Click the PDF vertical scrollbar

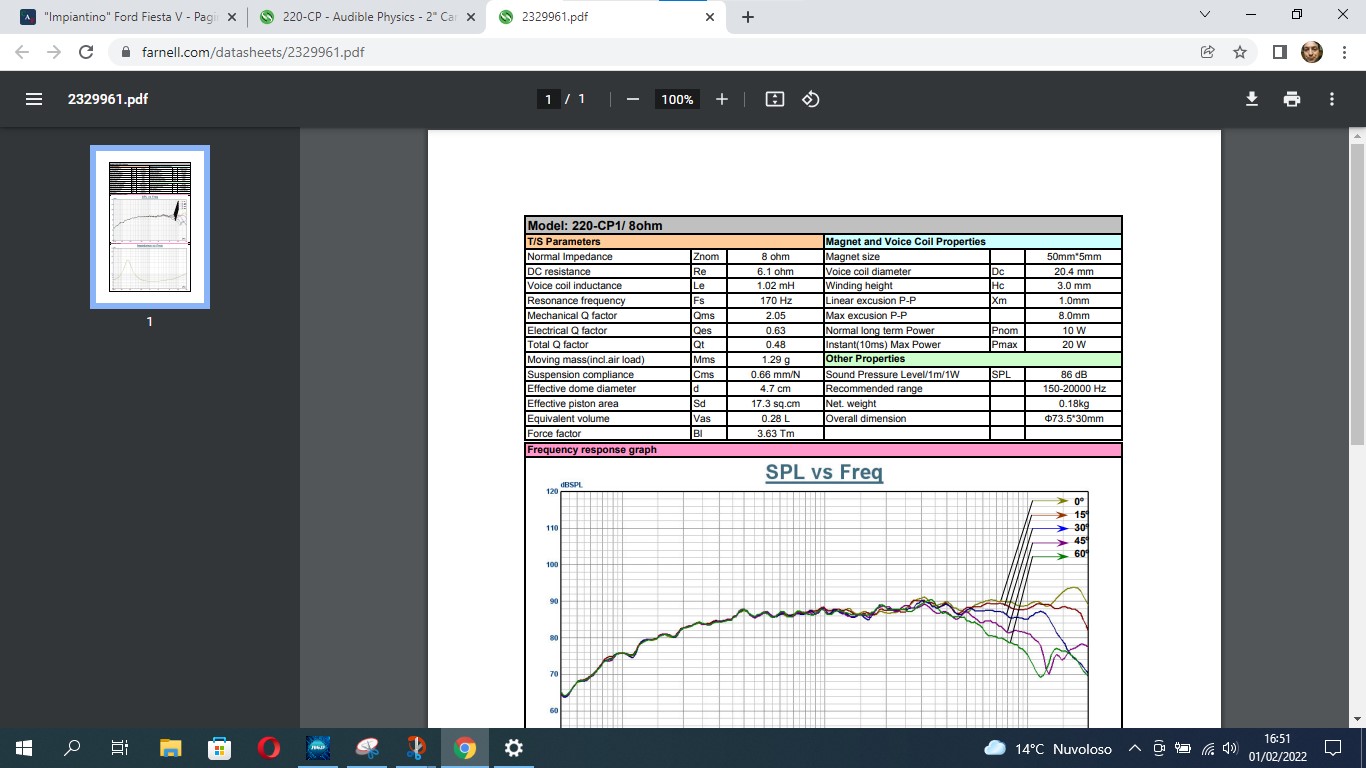[x=1357, y=295]
